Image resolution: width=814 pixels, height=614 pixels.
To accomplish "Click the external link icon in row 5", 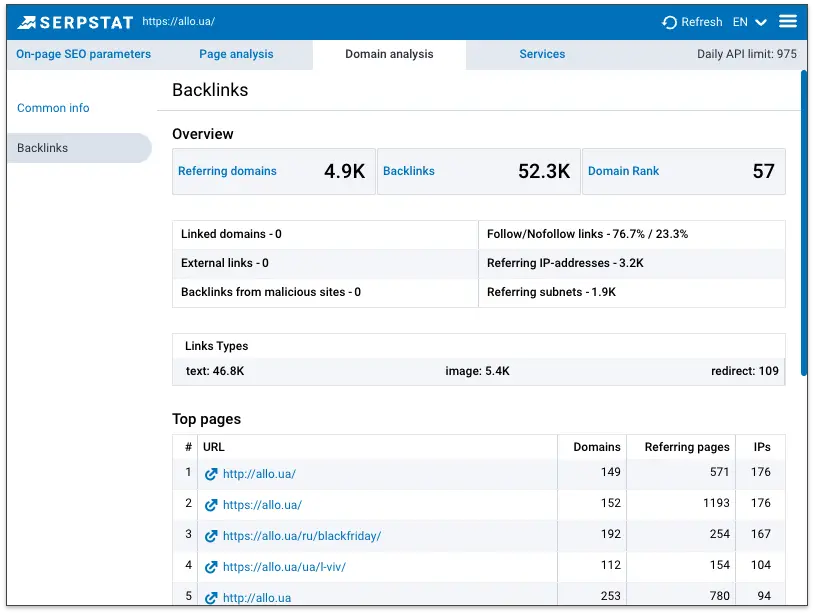I will tap(210, 596).
